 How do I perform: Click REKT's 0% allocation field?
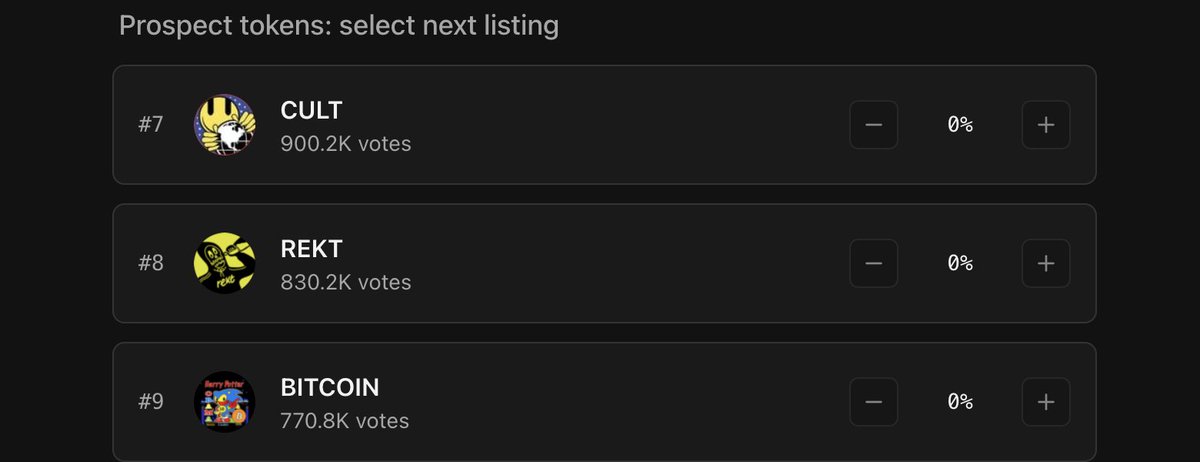(x=960, y=263)
